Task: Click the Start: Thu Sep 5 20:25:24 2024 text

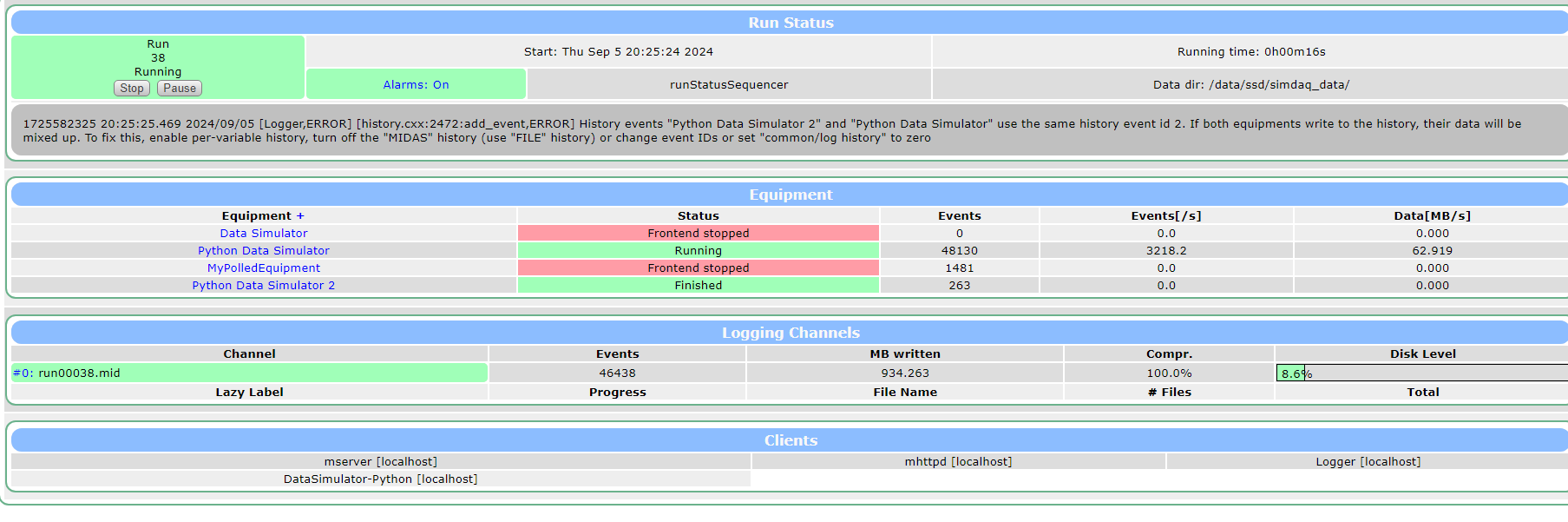Action: tap(619, 51)
